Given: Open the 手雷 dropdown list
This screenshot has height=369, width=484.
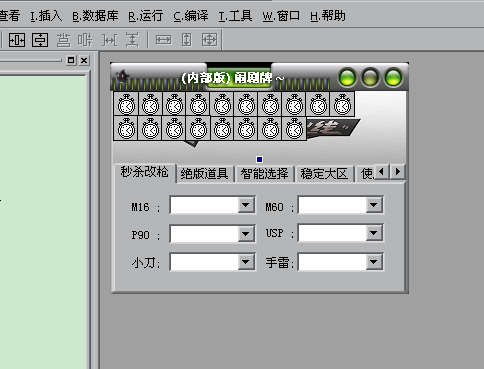Looking at the screenshot, I should tap(374, 262).
